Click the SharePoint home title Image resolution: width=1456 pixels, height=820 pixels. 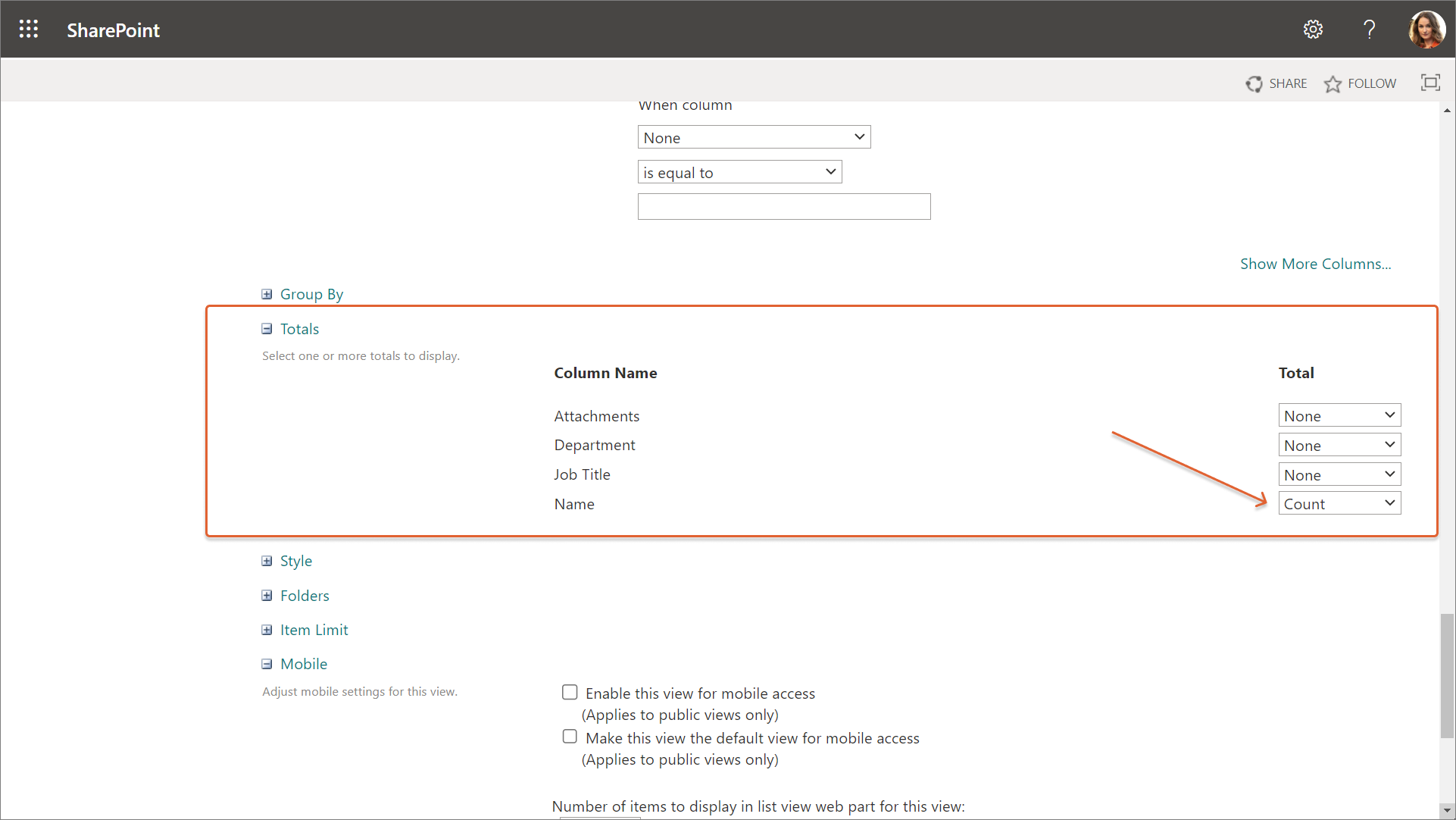click(x=113, y=30)
